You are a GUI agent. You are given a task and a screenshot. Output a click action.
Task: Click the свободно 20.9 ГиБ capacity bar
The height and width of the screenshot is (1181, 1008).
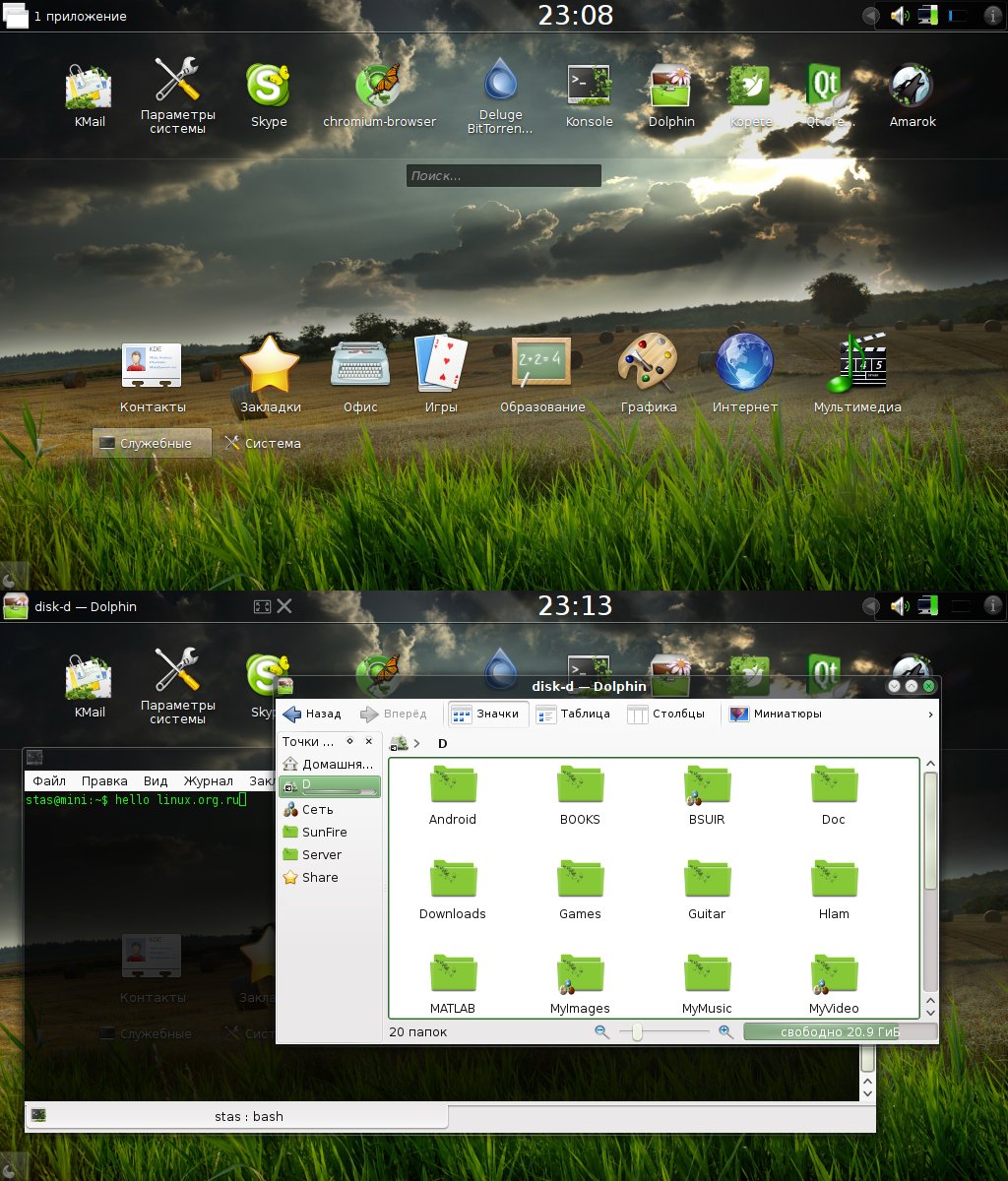[840, 1031]
